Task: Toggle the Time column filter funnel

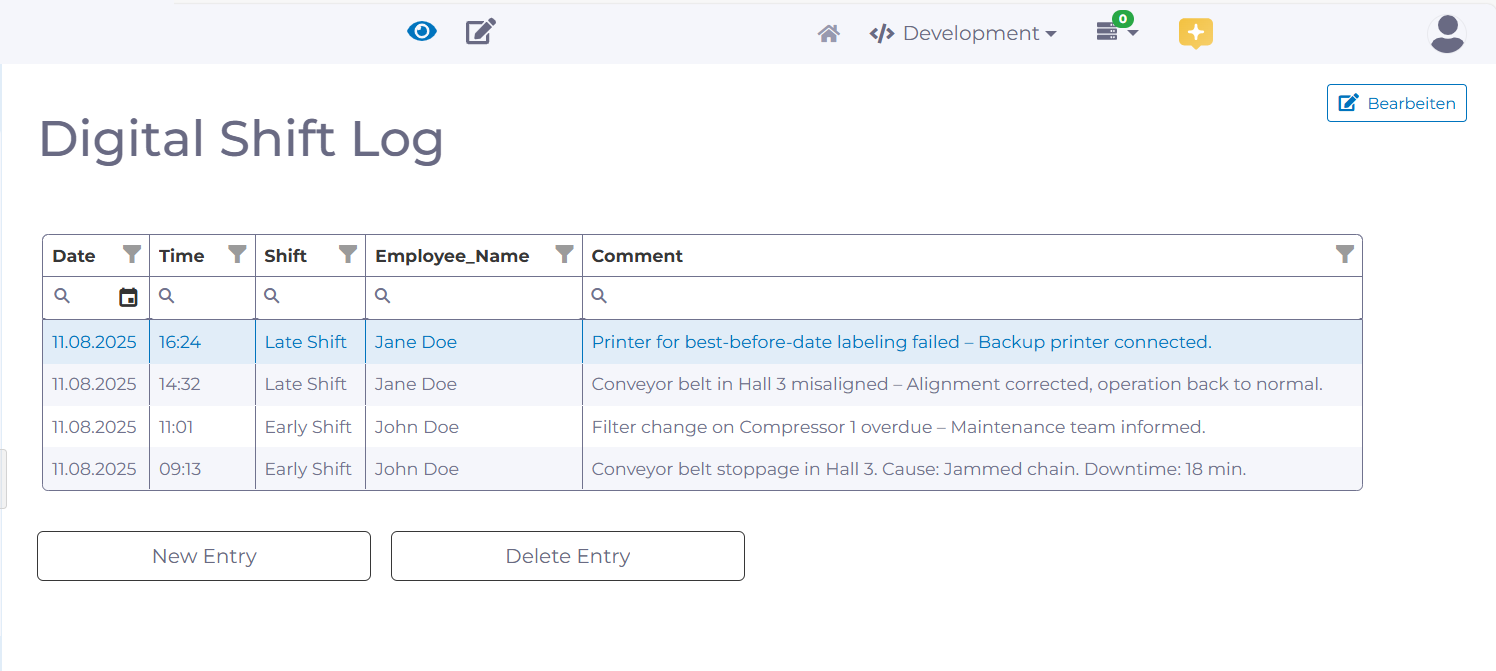Action: coord(236,254)
